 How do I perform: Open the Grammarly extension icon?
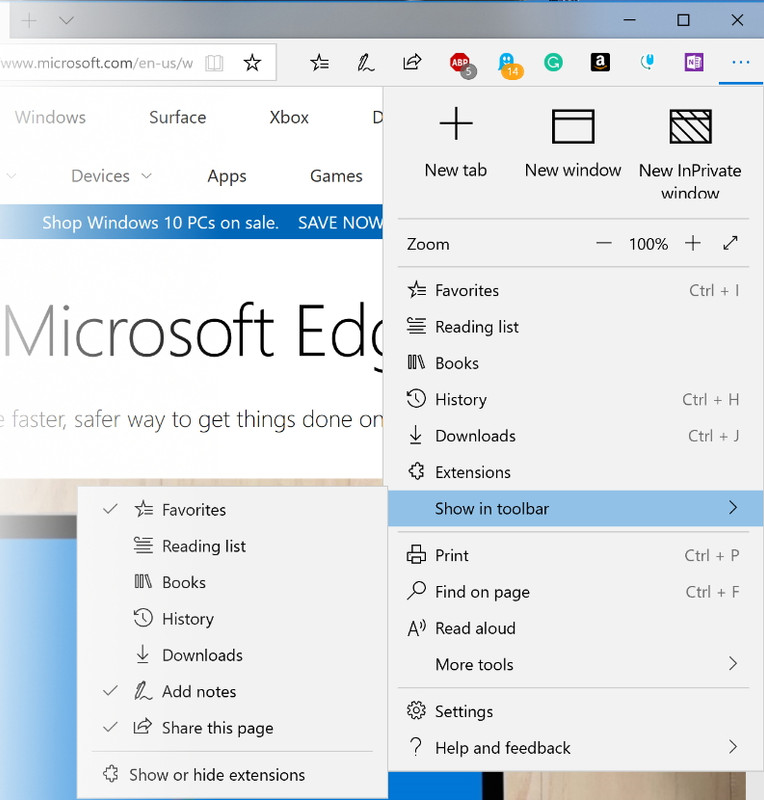tap(553, 63)
